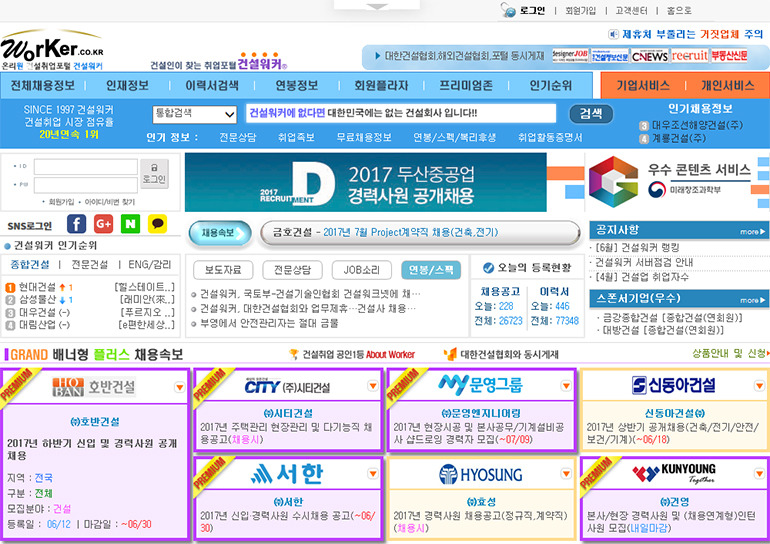Expand the KUNYOUNG card arrow
This screenshot has height=544, width=770.
(x=759, y=473)
